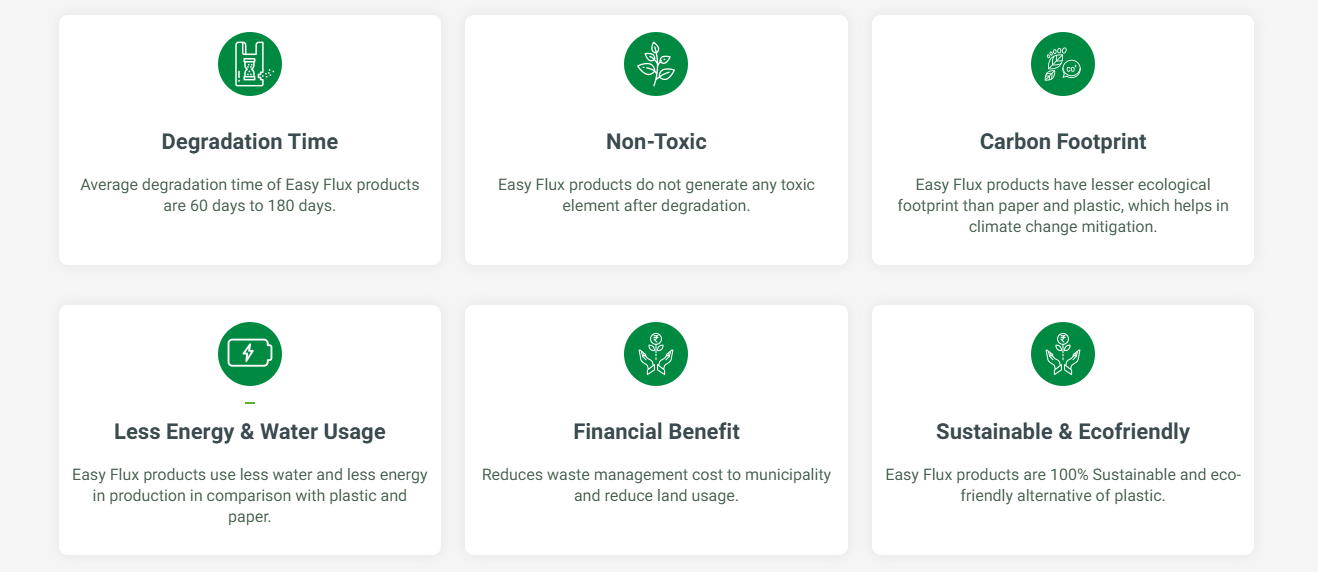Click the toxic element after degradation text

click(656, 195)
